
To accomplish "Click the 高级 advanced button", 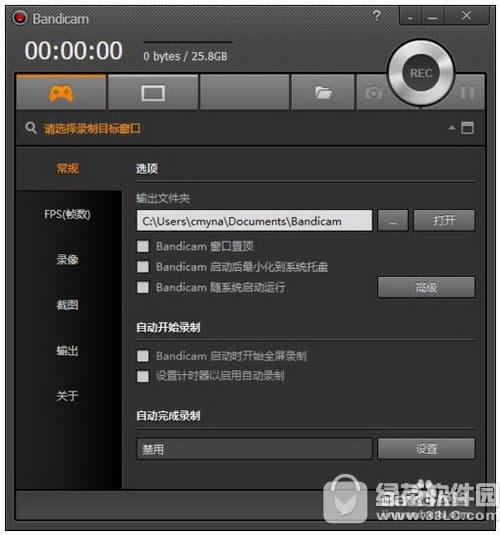I will pos(426,287).
